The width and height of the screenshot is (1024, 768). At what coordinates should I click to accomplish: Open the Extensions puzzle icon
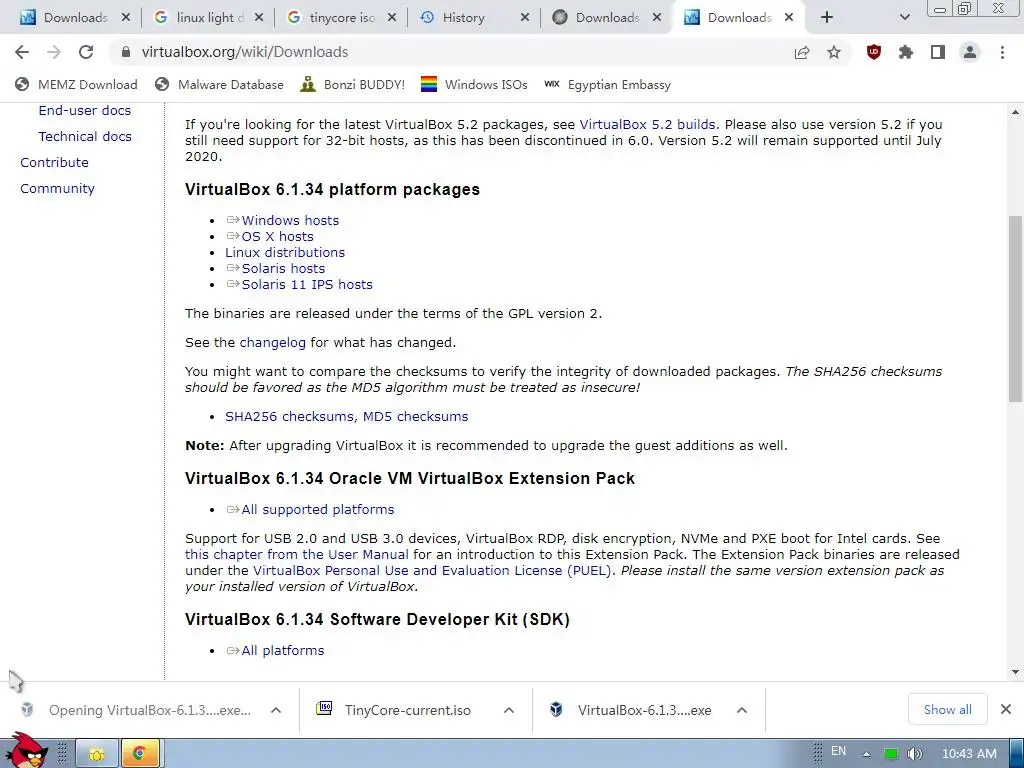[x=906, y=52]
